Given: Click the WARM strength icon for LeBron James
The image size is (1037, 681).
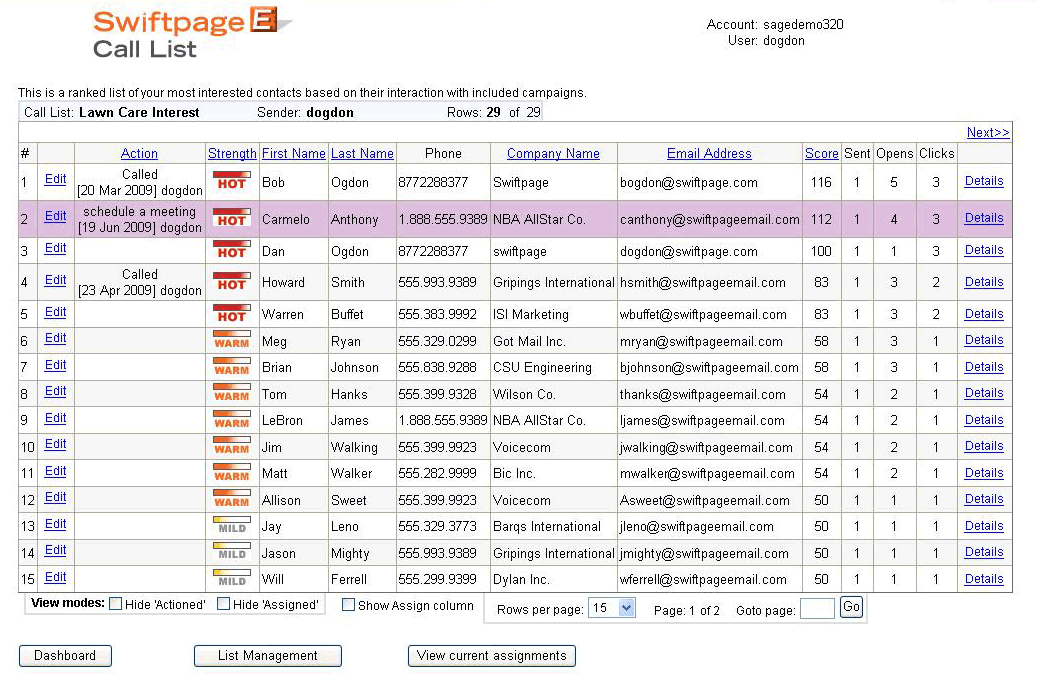Looking at the screenshot, I should pos(231,420).
